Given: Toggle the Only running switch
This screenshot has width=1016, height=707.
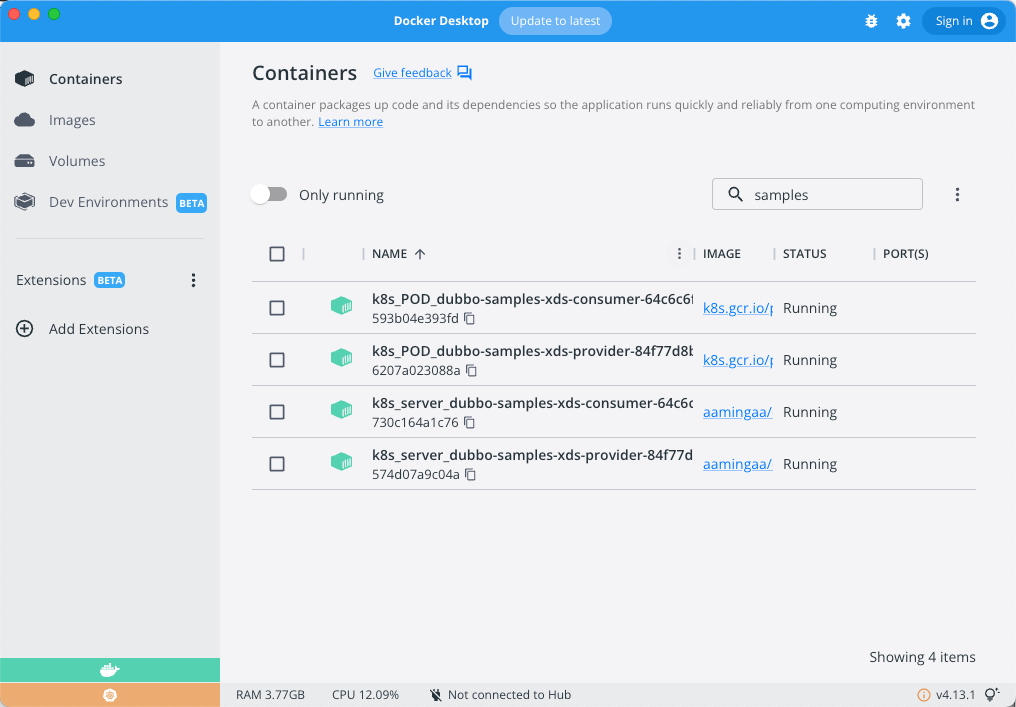Looking at the screenshot, I should pyautogui.click(x=268, y=195).
